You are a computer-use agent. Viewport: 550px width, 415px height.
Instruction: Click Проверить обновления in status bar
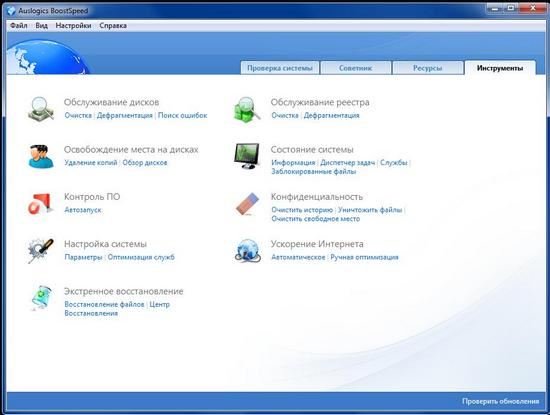[500, 401]
